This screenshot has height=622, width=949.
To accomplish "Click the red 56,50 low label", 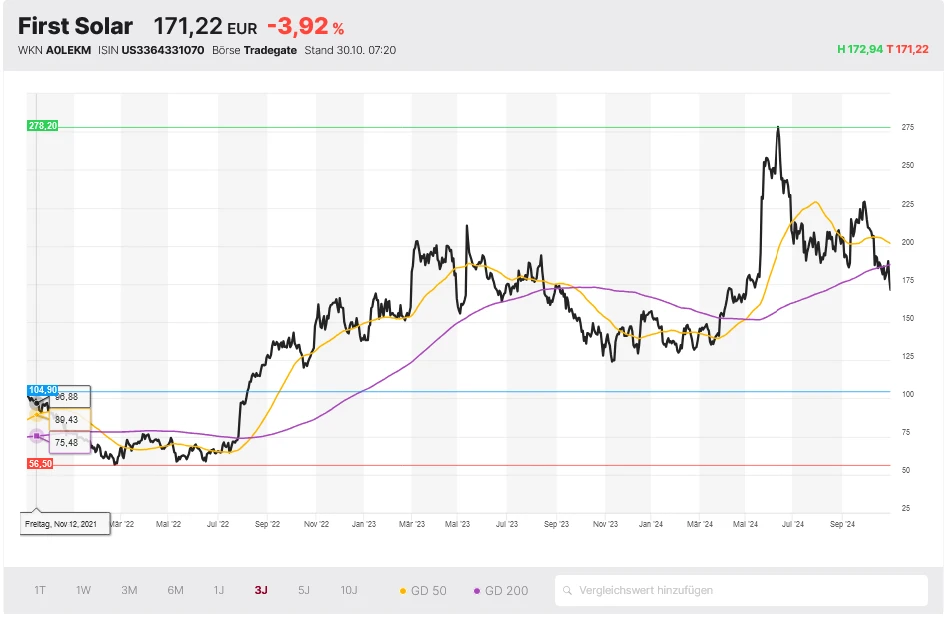I will point(41,464).
